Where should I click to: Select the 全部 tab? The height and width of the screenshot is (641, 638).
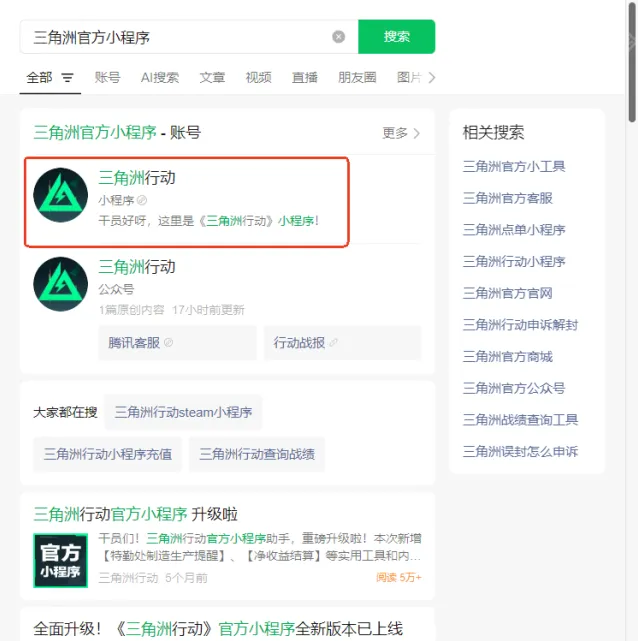pos(39,77)
